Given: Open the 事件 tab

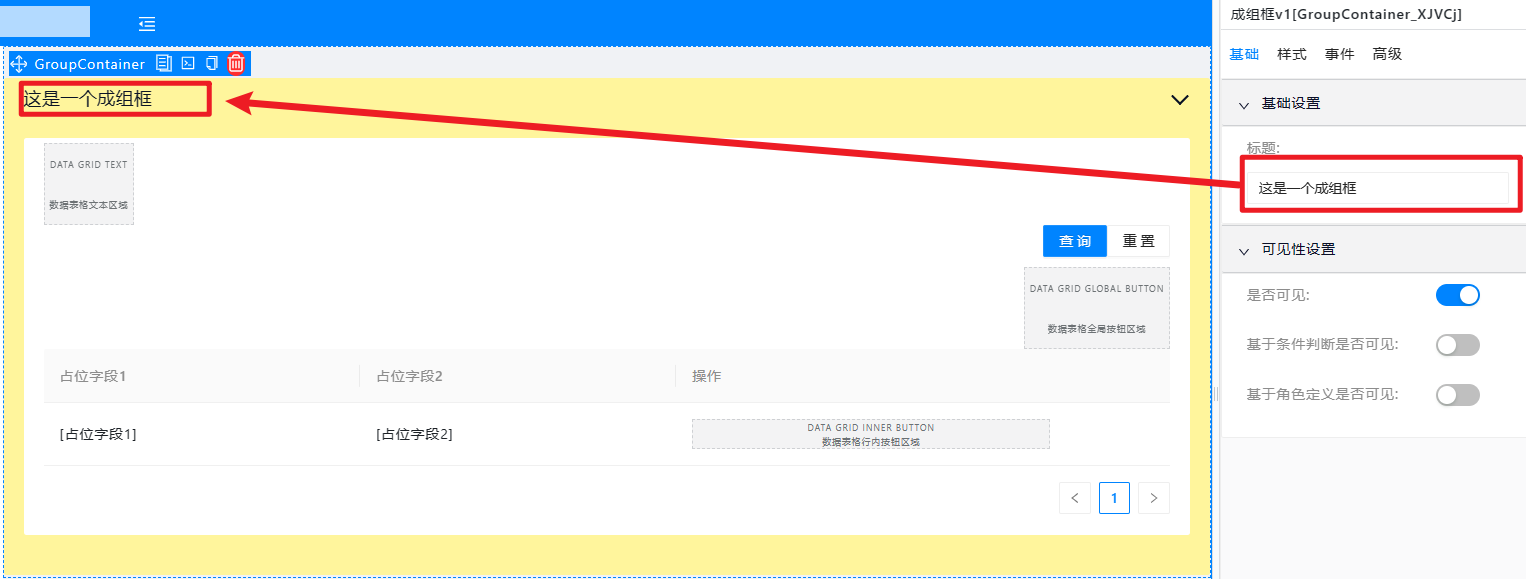Looking at the screenshot, I should pos(1340,54).
